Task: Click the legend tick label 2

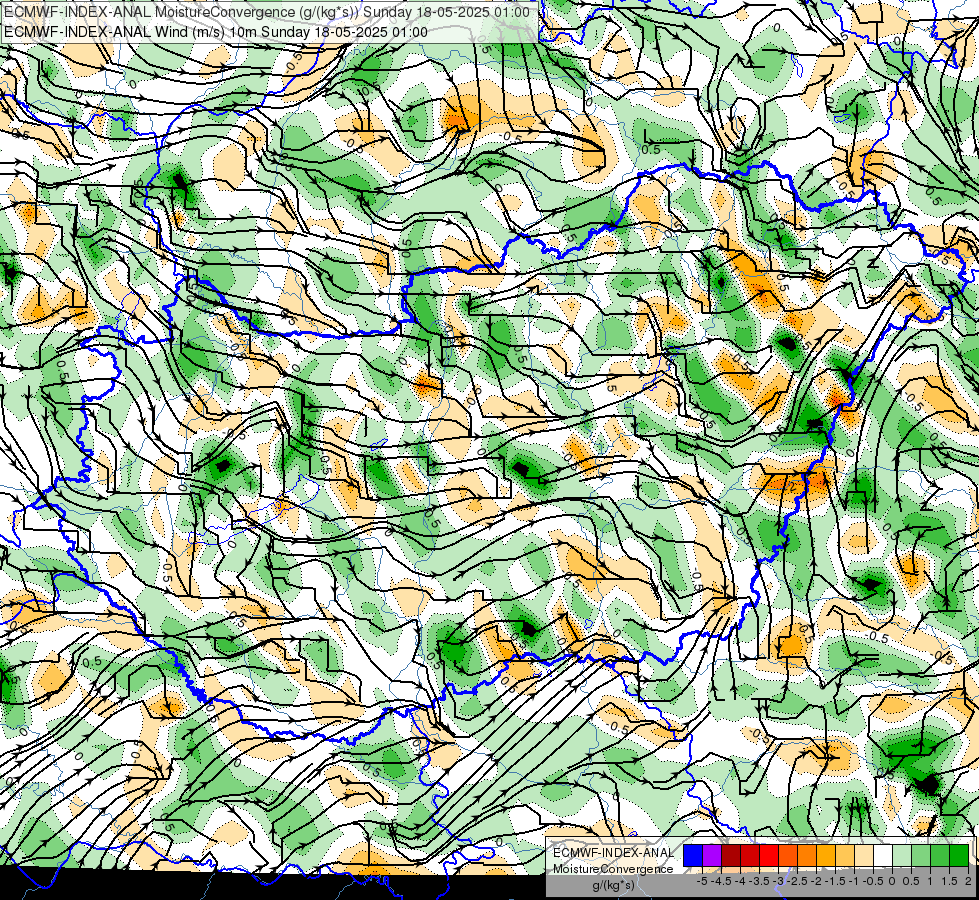Action: point(968,881)
